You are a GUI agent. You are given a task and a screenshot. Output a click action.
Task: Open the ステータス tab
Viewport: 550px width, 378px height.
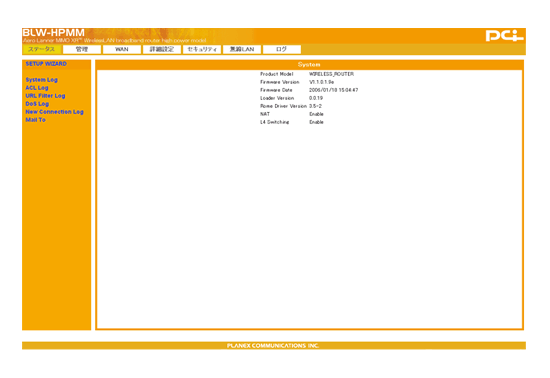click(x=42, y=49)
